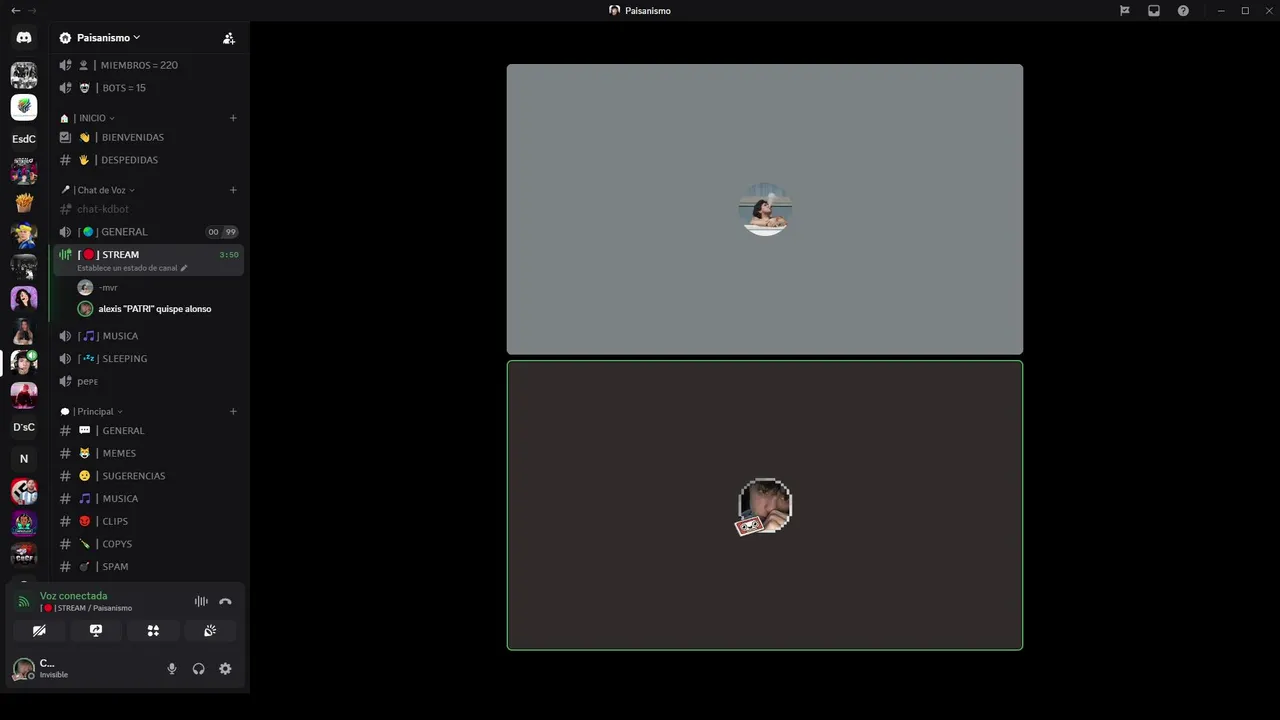
Task: Click the Voz conectada status text
Action: click(x=73, y=596)
